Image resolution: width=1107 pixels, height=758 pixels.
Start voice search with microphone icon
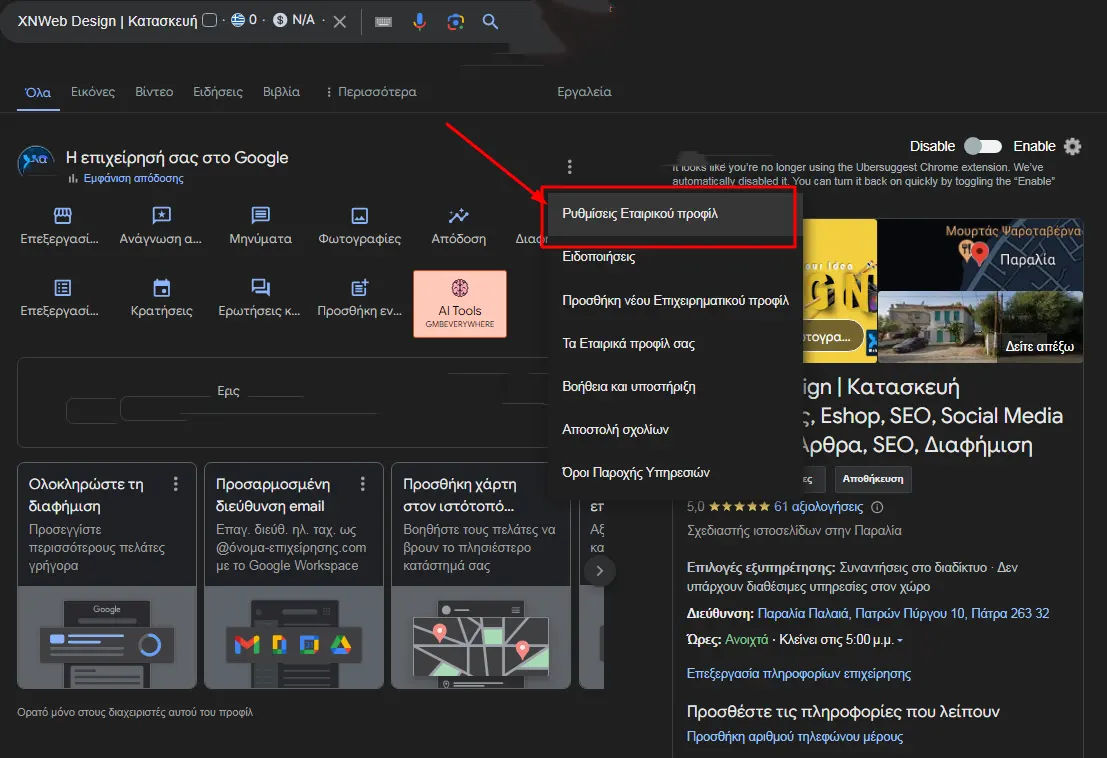[x=419, y=21]
